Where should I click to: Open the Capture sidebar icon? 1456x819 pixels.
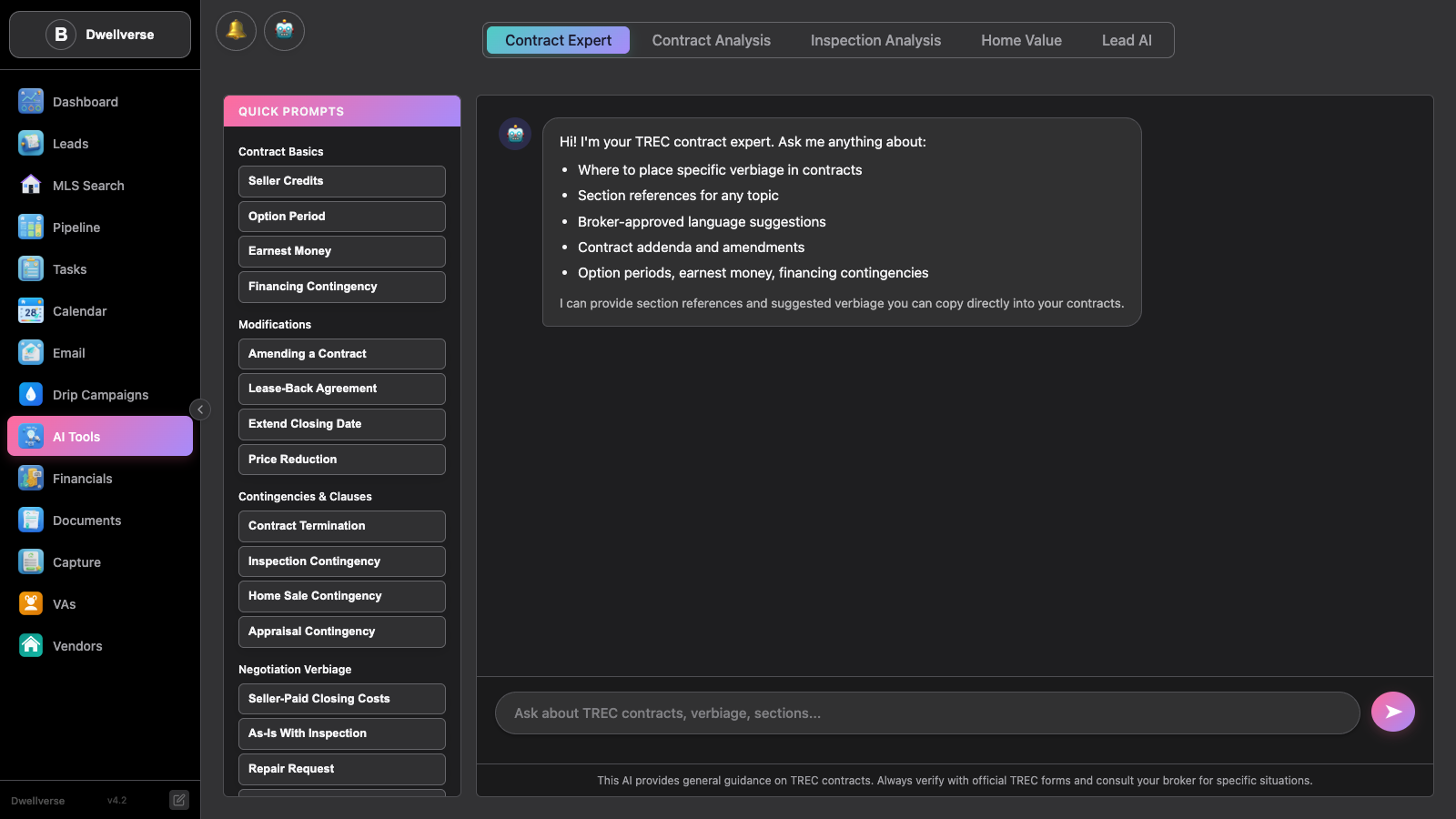coord(31,561)
